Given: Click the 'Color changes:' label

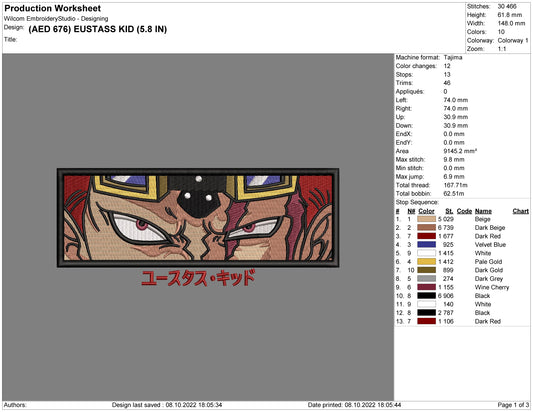Looking at the screenshot, I should point(416,66).
